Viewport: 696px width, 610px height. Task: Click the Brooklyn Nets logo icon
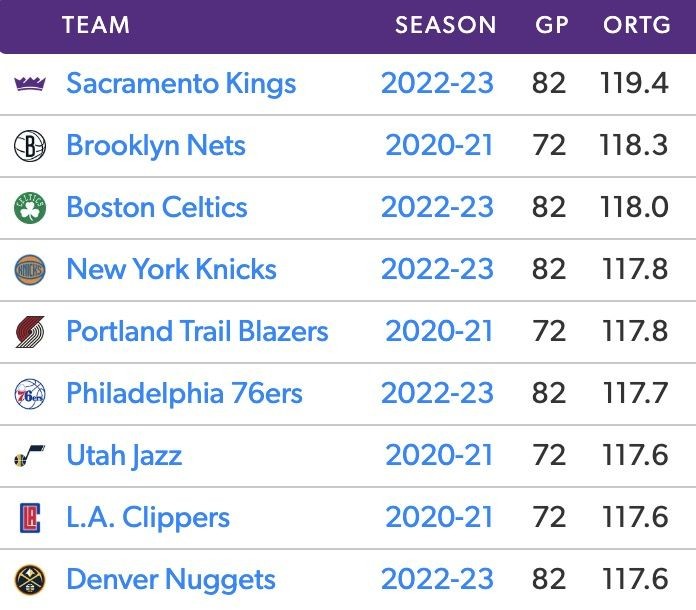pos(30,146)
